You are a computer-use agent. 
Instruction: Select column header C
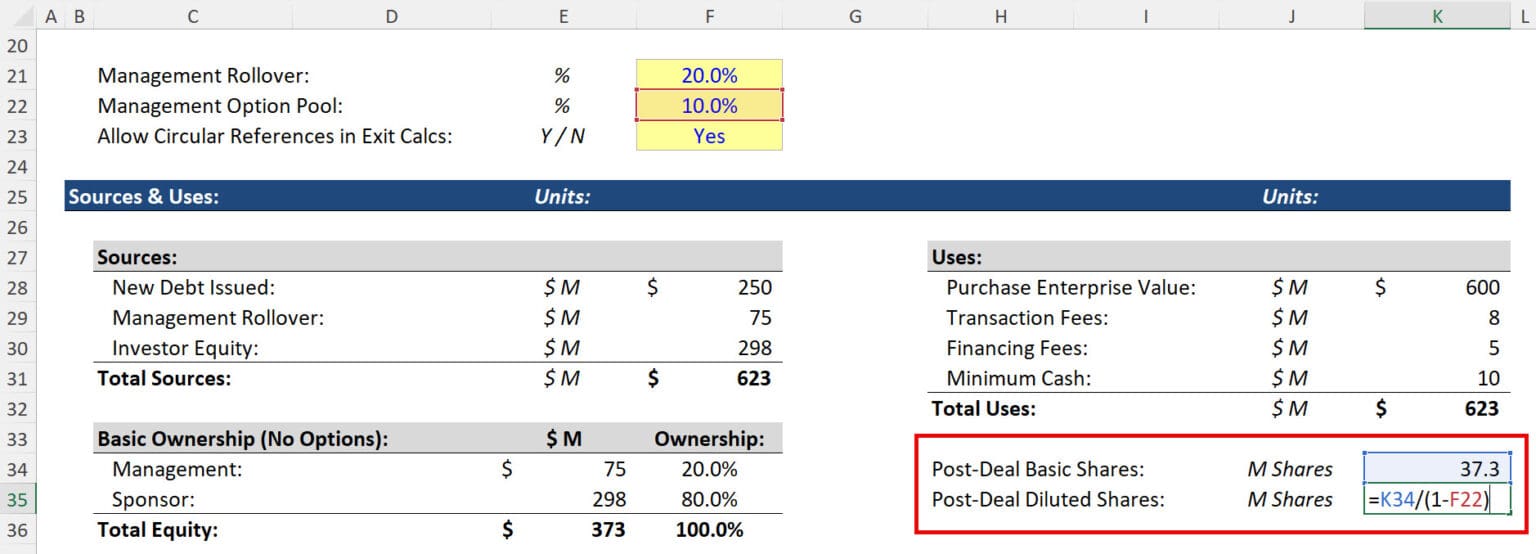192,16
